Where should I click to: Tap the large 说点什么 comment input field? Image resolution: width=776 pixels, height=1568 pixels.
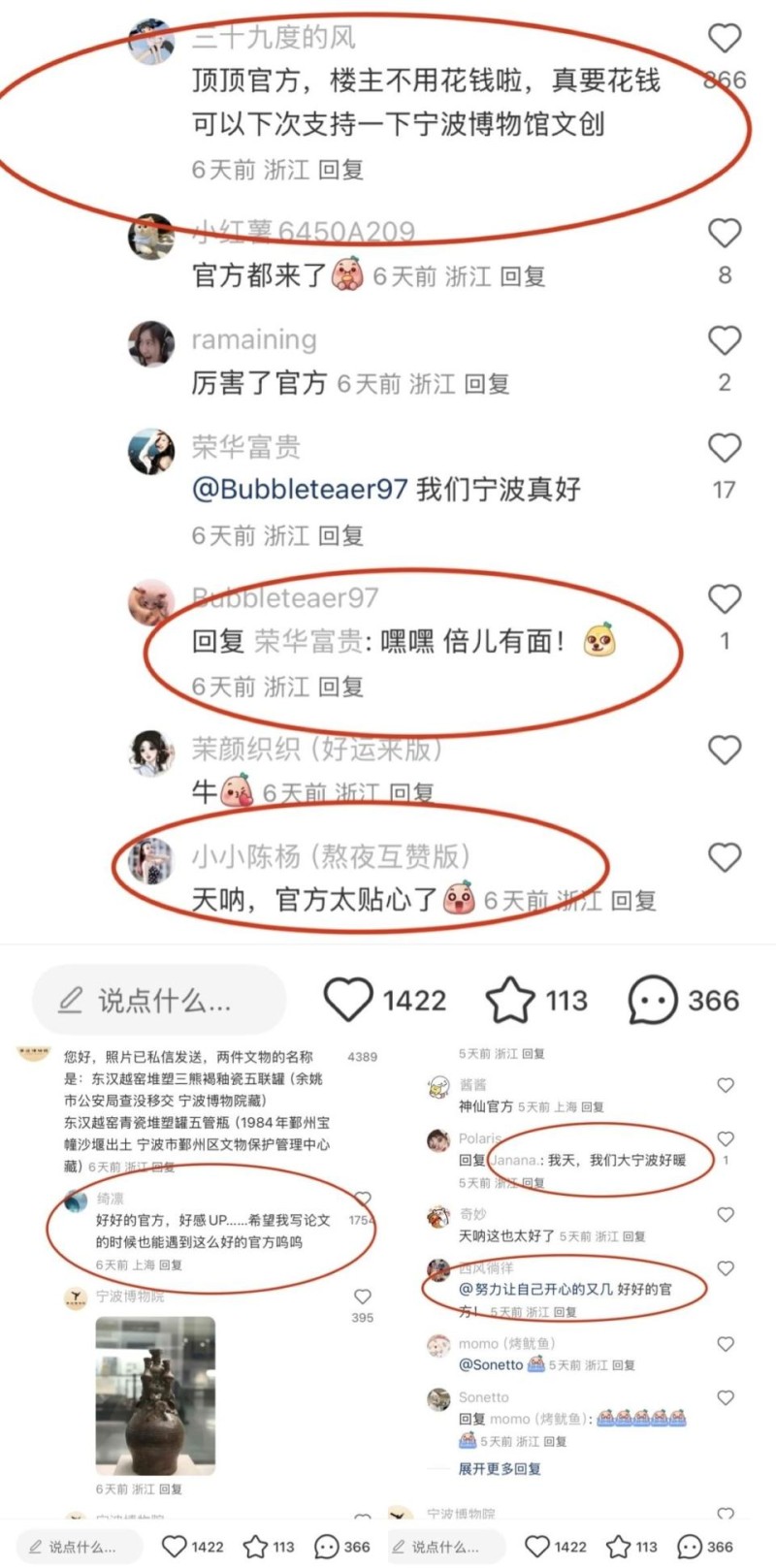coord(160,1000)
